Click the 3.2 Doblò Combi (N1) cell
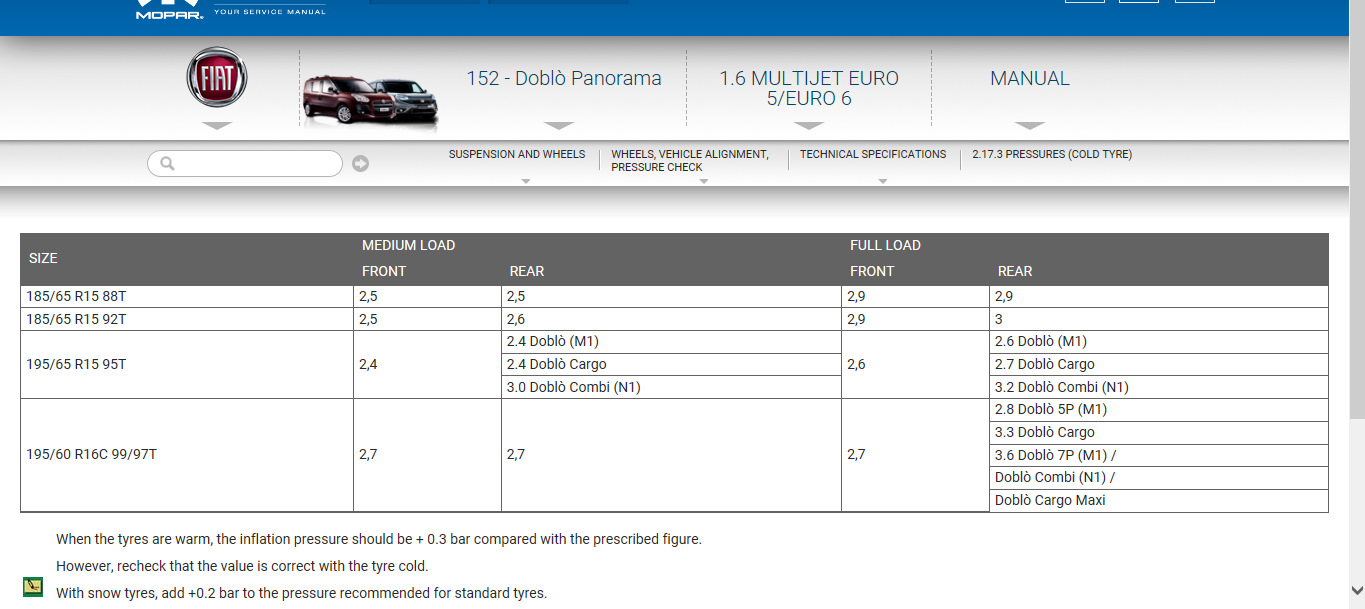Viewport: 1365px width, 609px height. [x=1159, y=387]
